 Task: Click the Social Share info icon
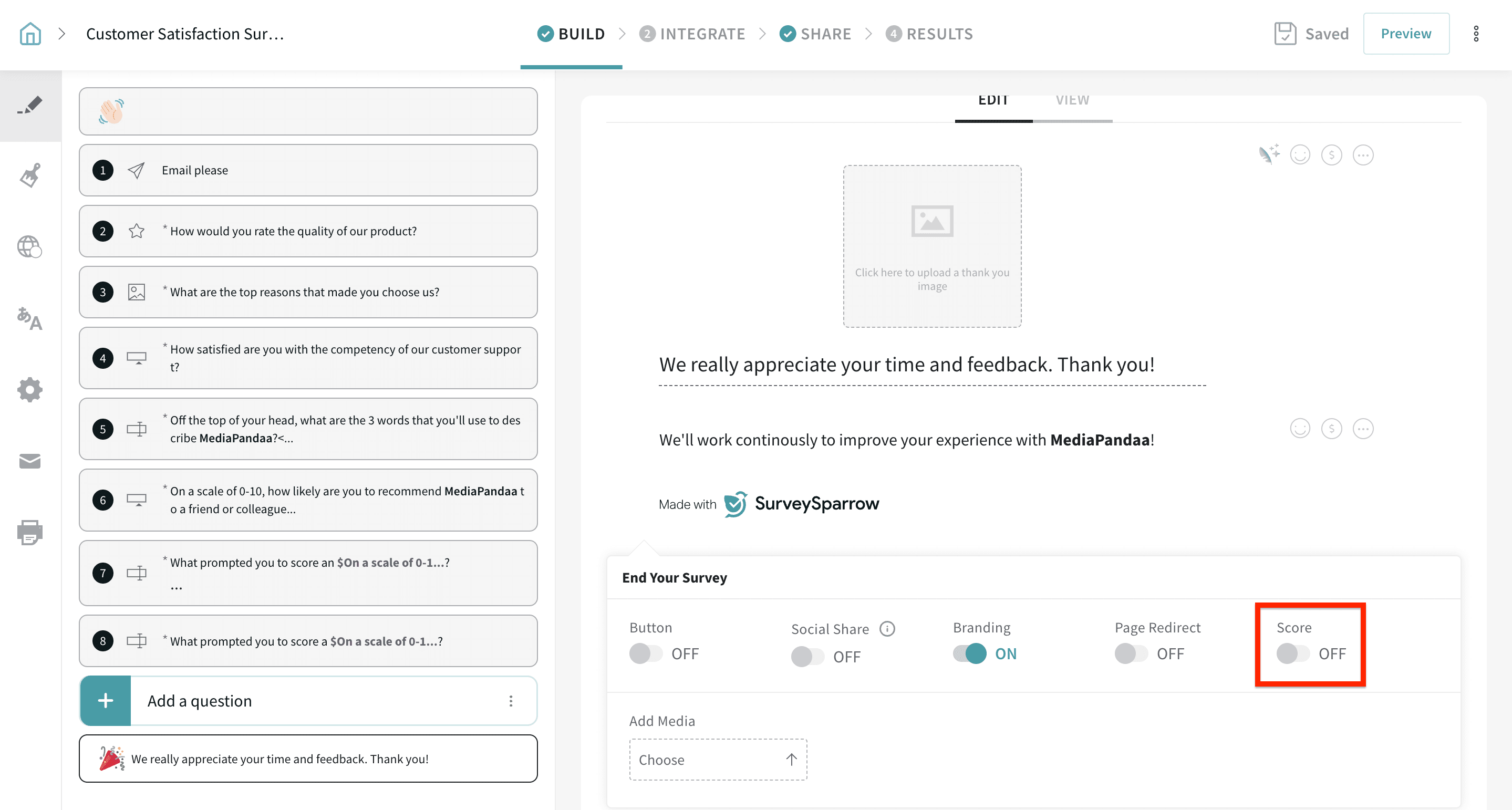click(x=887, y=629)
